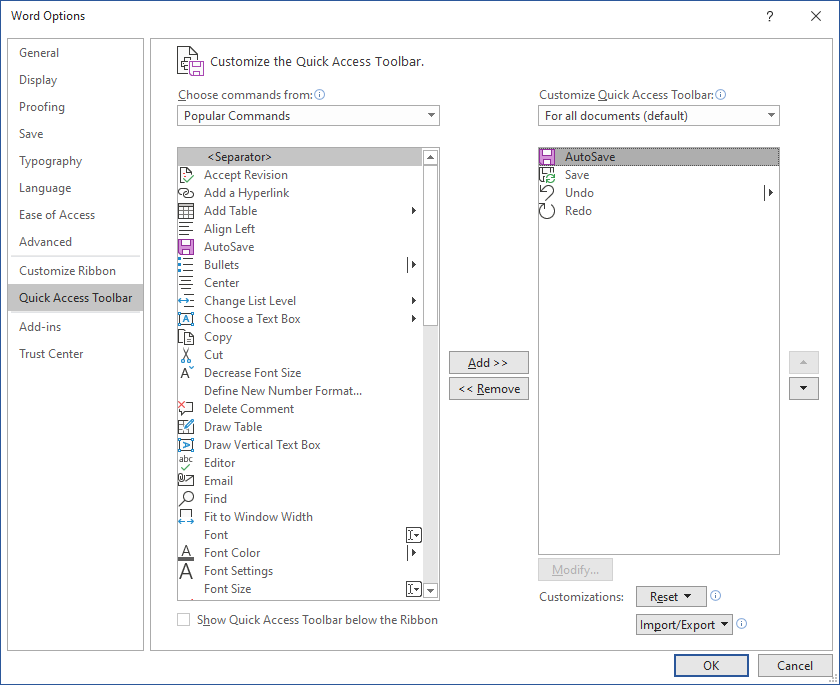Select the Cut scissors icon
This screenshot has height=685, width=840.
(186, 355)
